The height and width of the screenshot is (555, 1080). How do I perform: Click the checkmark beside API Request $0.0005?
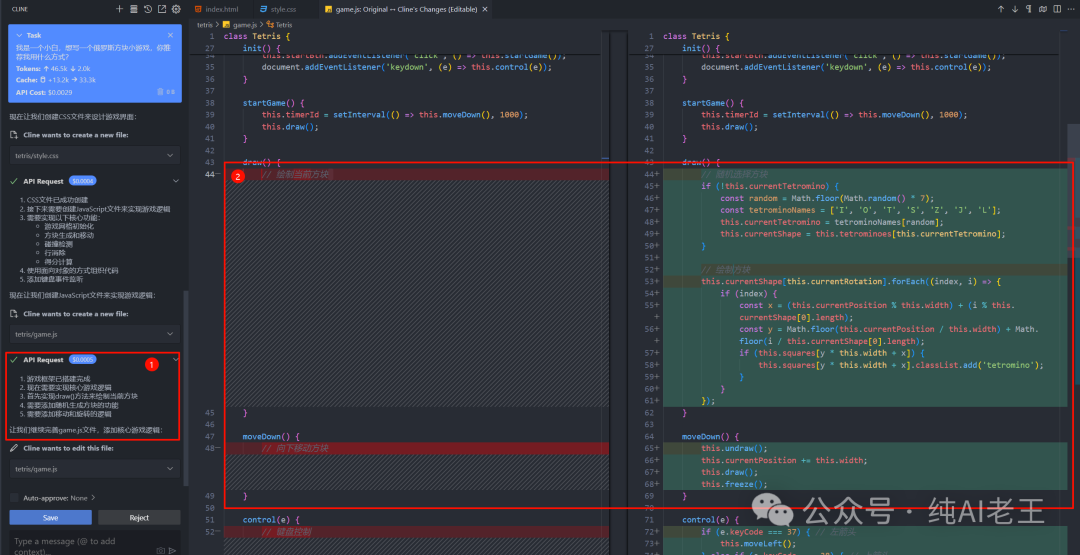[14, 359]
